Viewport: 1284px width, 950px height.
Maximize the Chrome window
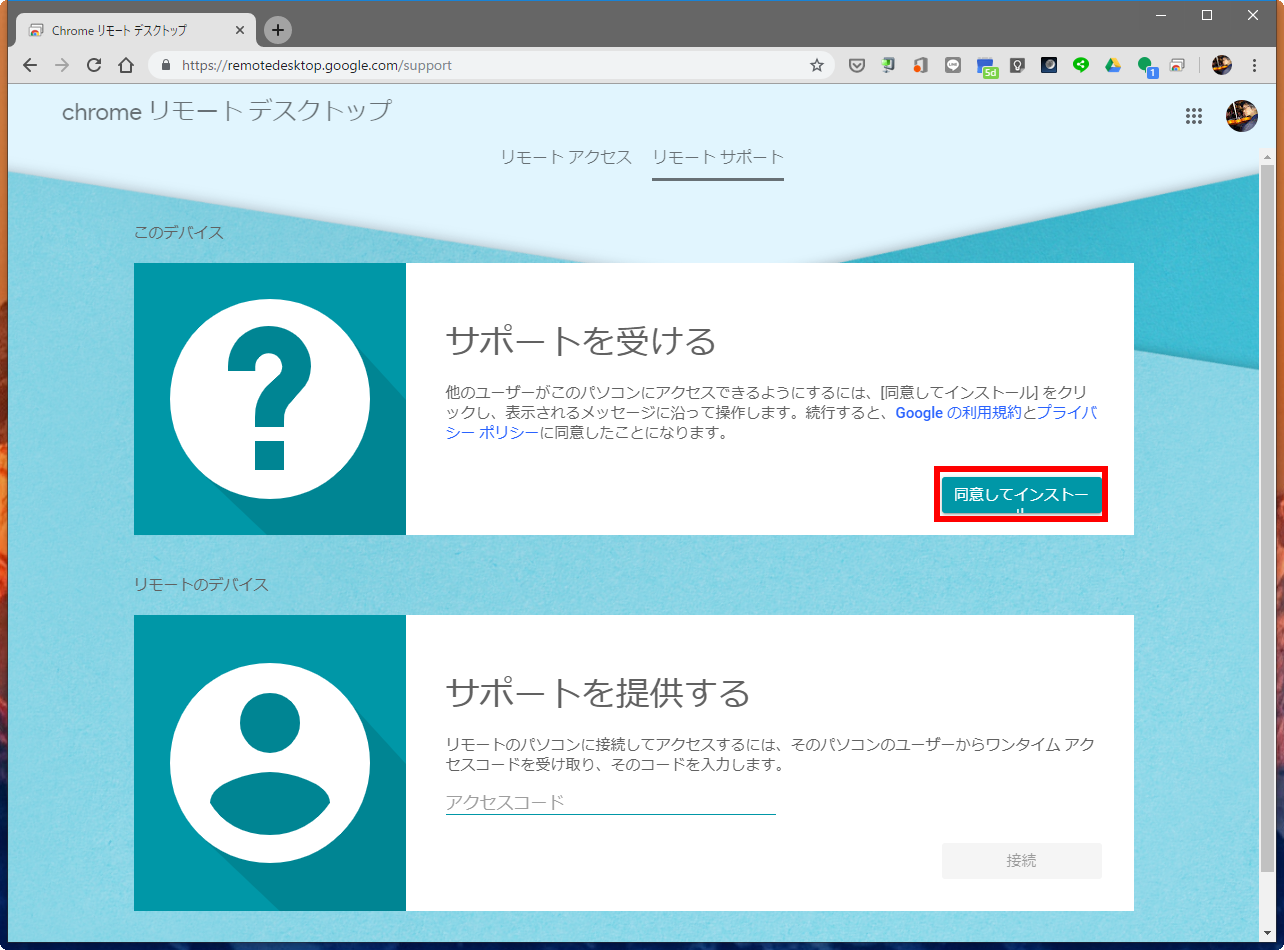point(1207,15)
